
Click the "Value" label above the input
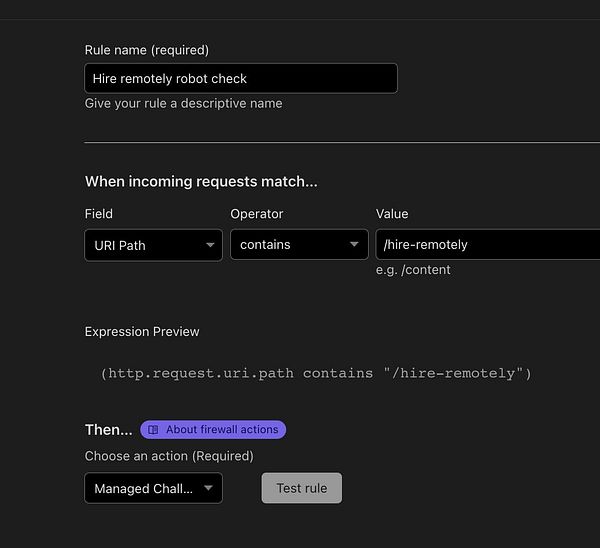pyautogui.click(x=392, y=214)
